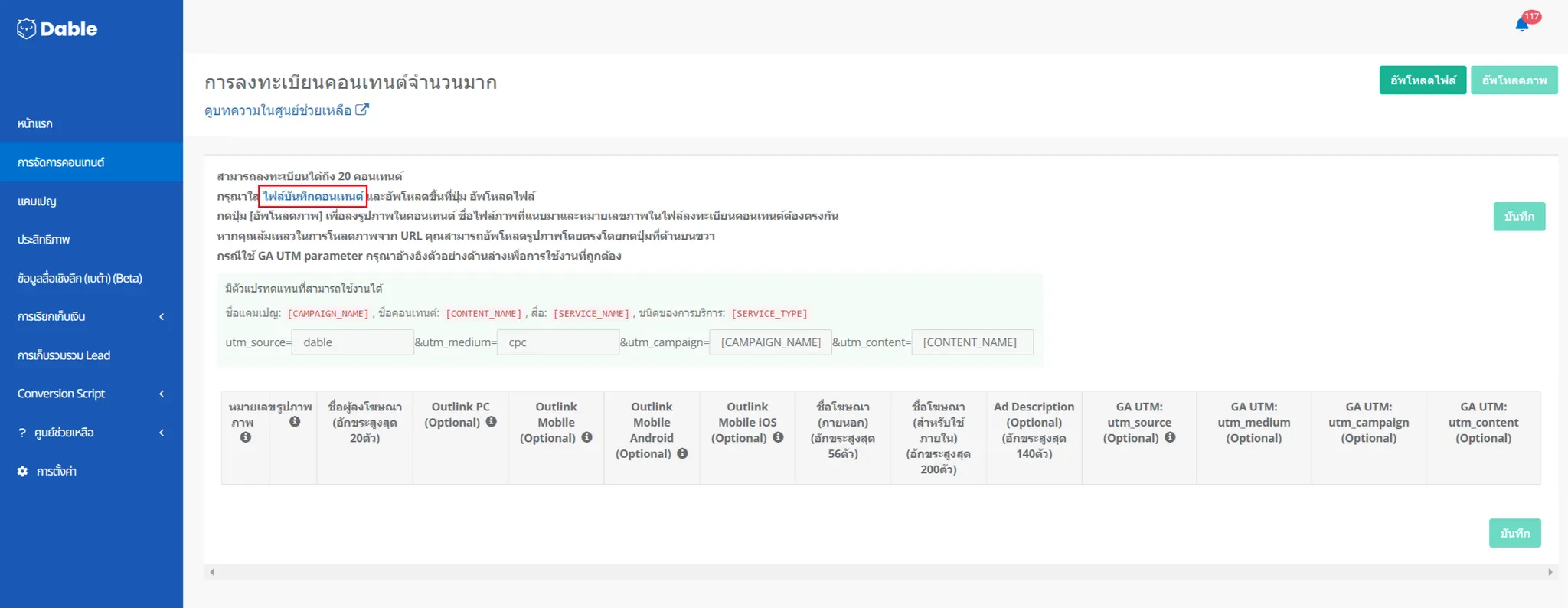Click the utm_source input field

(x=352, y=342)
